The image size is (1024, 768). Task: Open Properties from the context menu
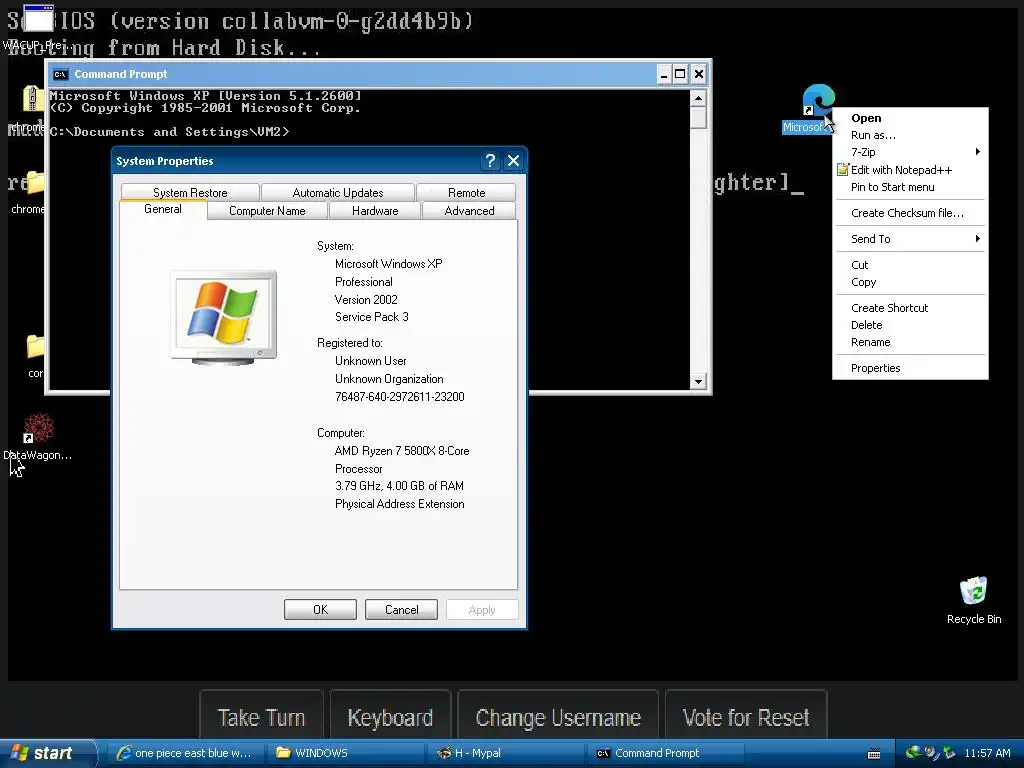[910, 368]
